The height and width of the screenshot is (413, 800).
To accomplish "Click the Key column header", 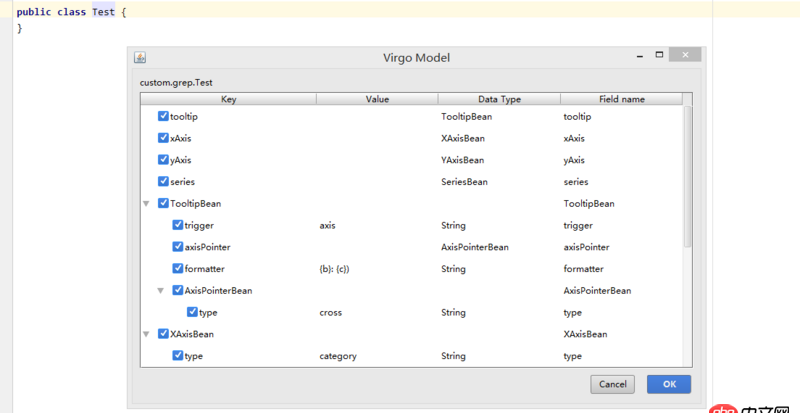I will 229,99.
